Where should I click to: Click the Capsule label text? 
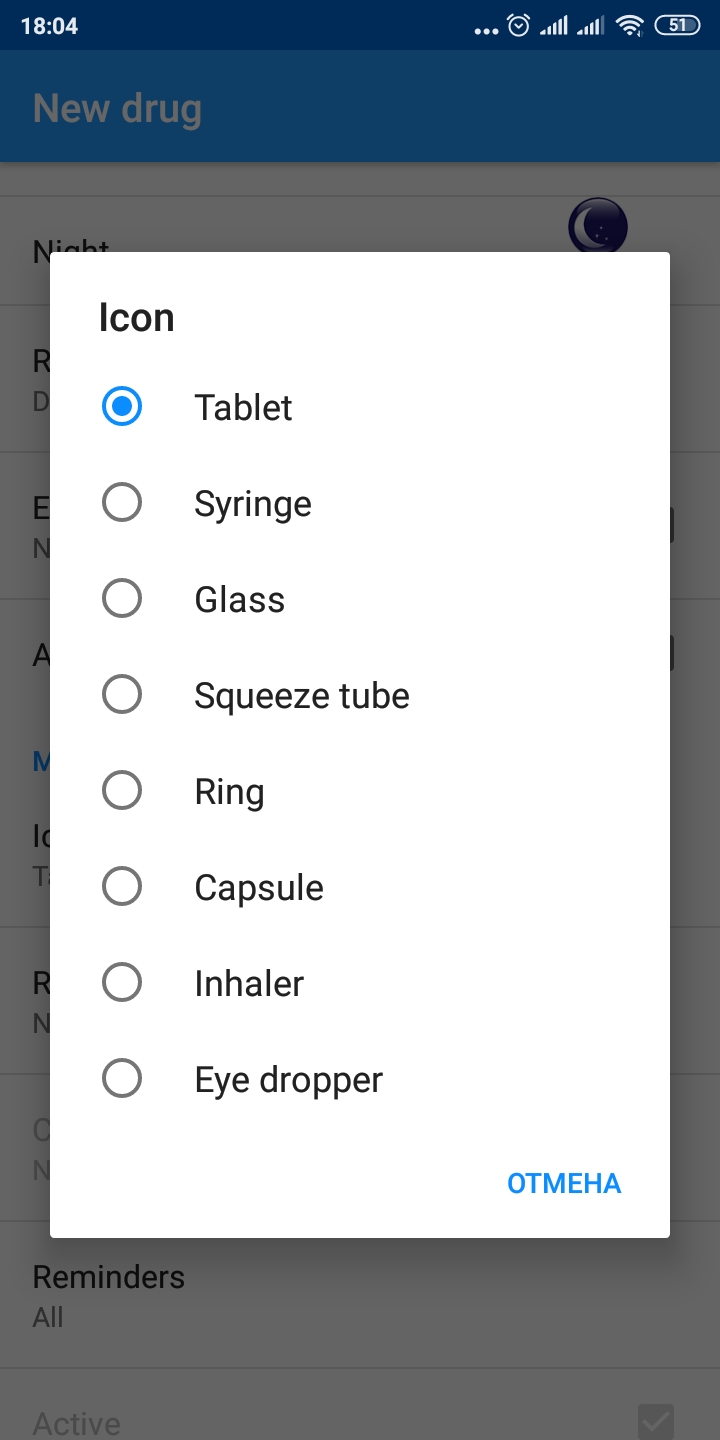pos(259,888)
